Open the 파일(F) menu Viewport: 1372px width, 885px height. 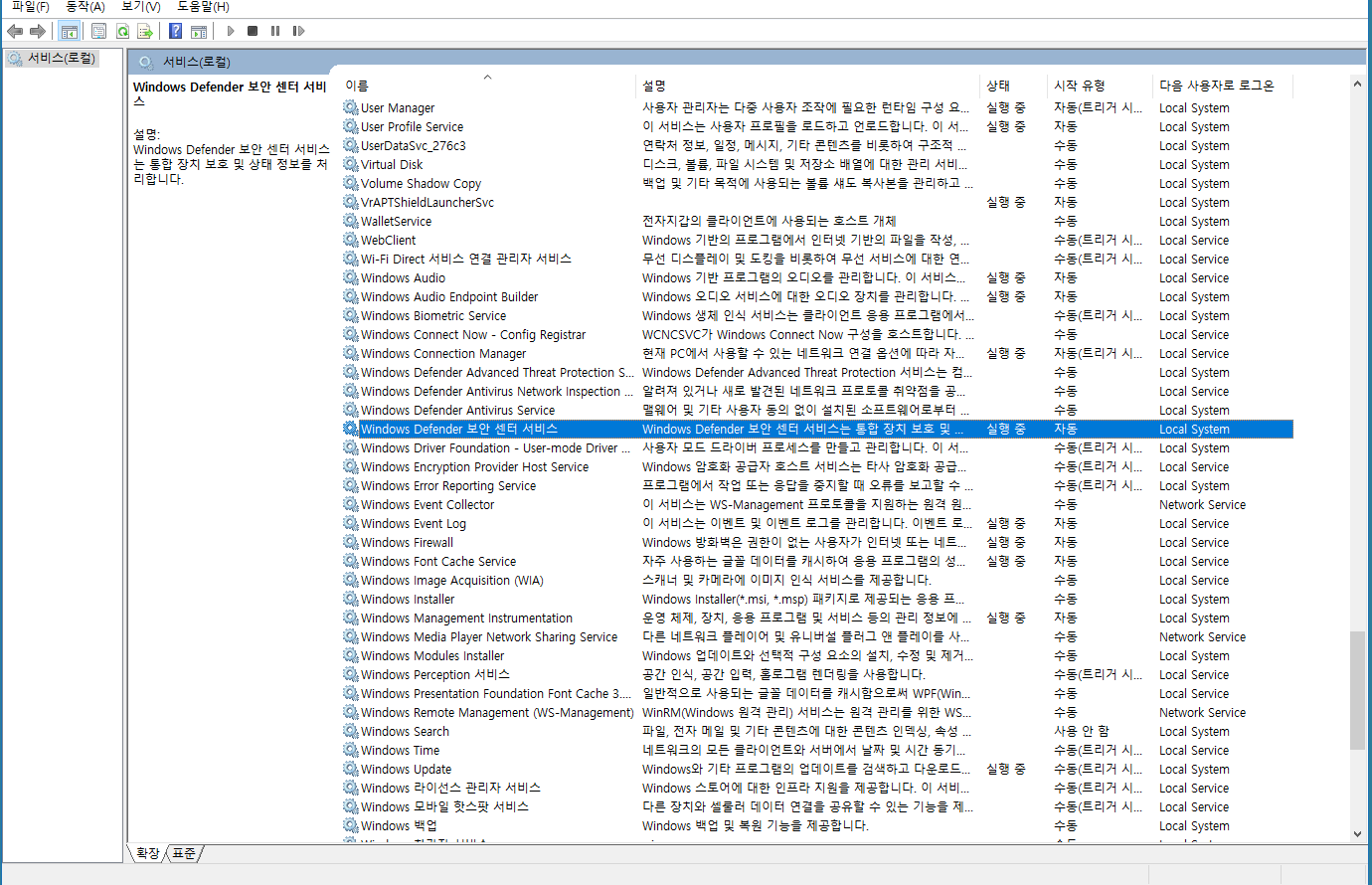pyautogui.click(x=31, y=7)
